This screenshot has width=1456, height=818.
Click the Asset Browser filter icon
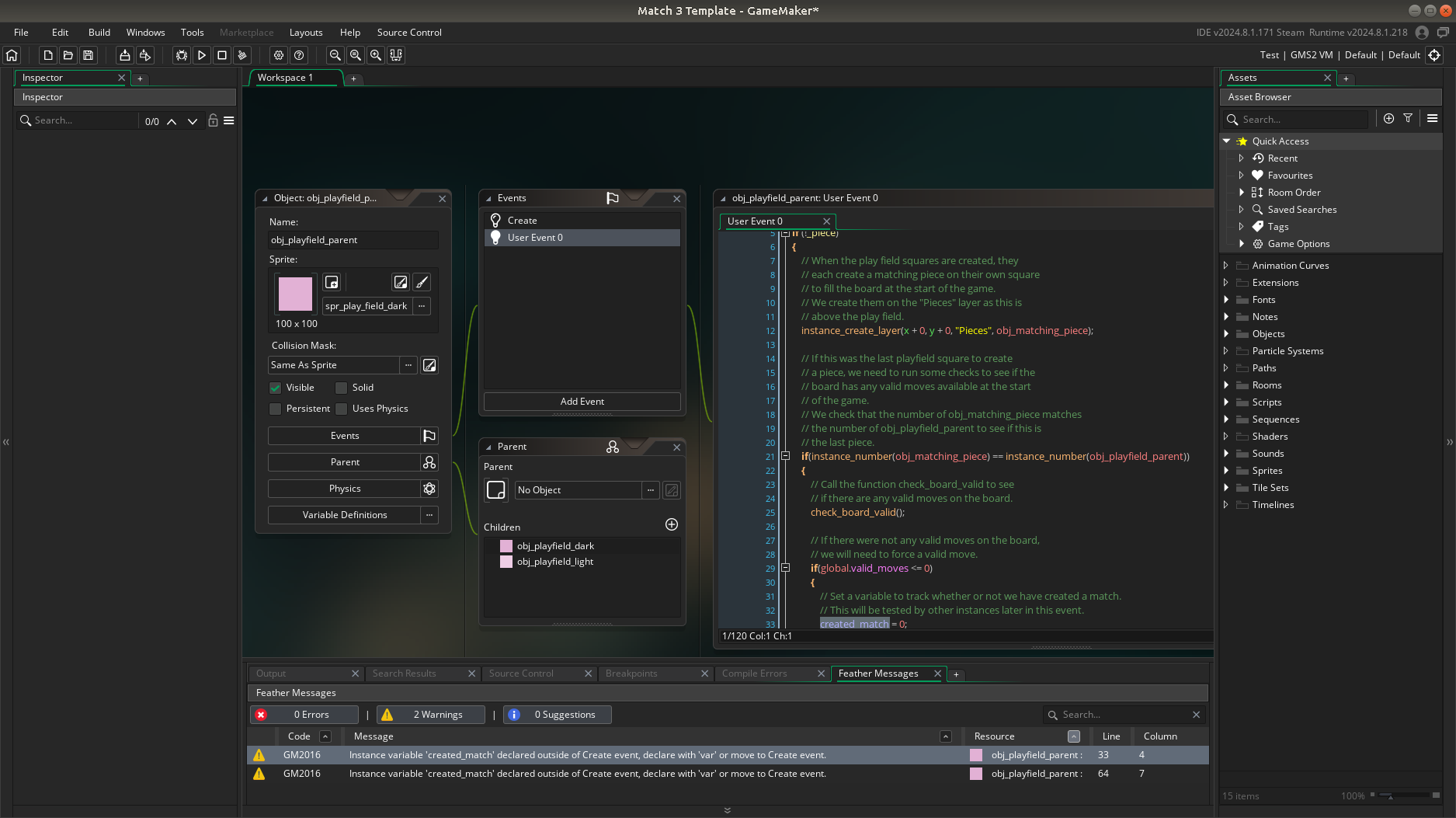[1408, 118]
